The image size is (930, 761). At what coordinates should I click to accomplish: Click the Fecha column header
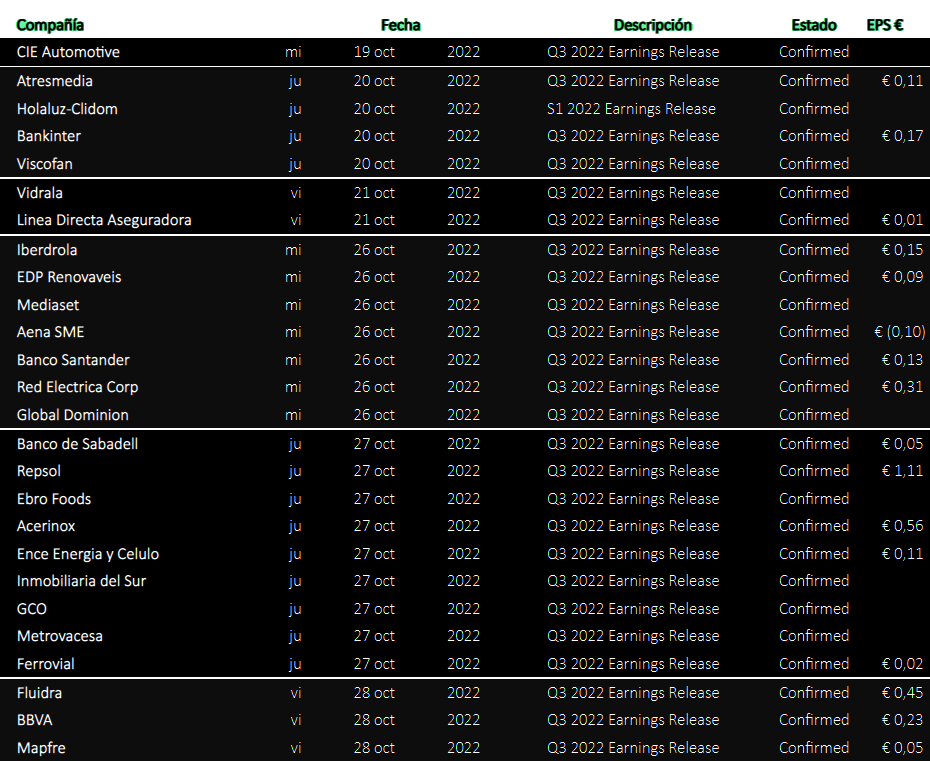point(400,25)
